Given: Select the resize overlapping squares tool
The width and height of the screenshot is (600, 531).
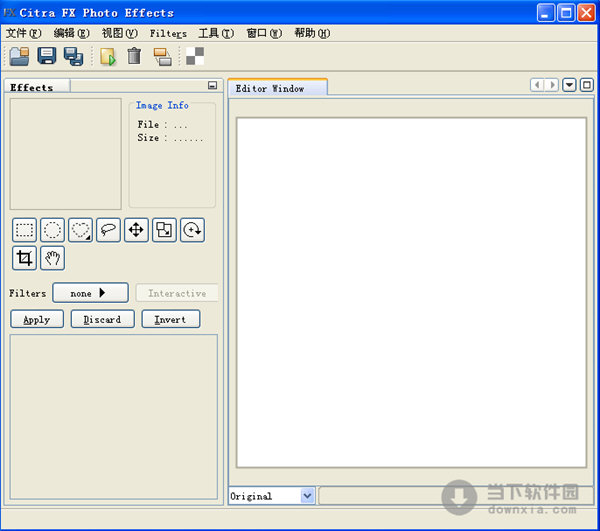Looking at the screenshot, I should click(164, 230).
